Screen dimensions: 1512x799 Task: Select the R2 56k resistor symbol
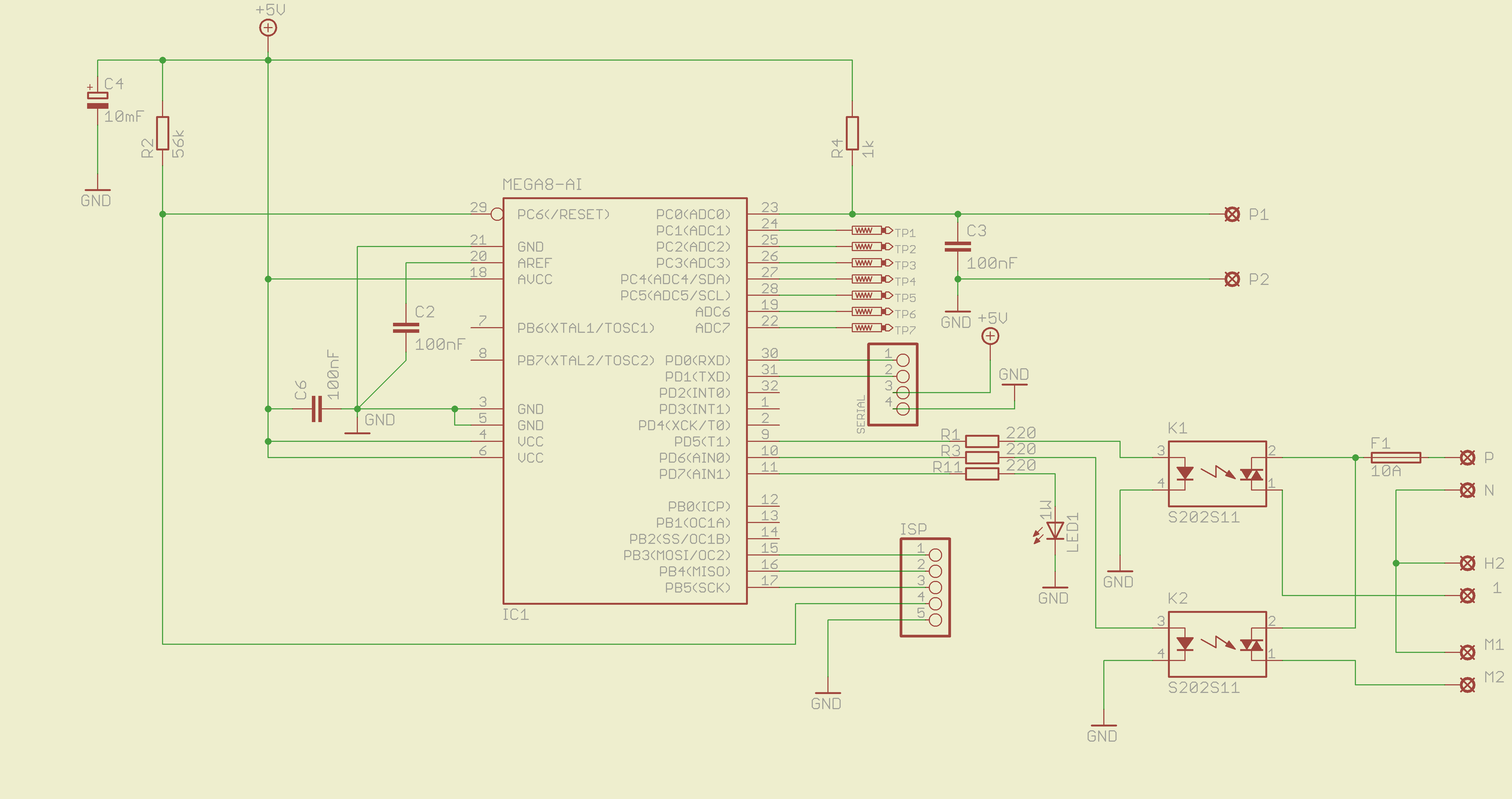pyautogui.click(x=163, y=133)
